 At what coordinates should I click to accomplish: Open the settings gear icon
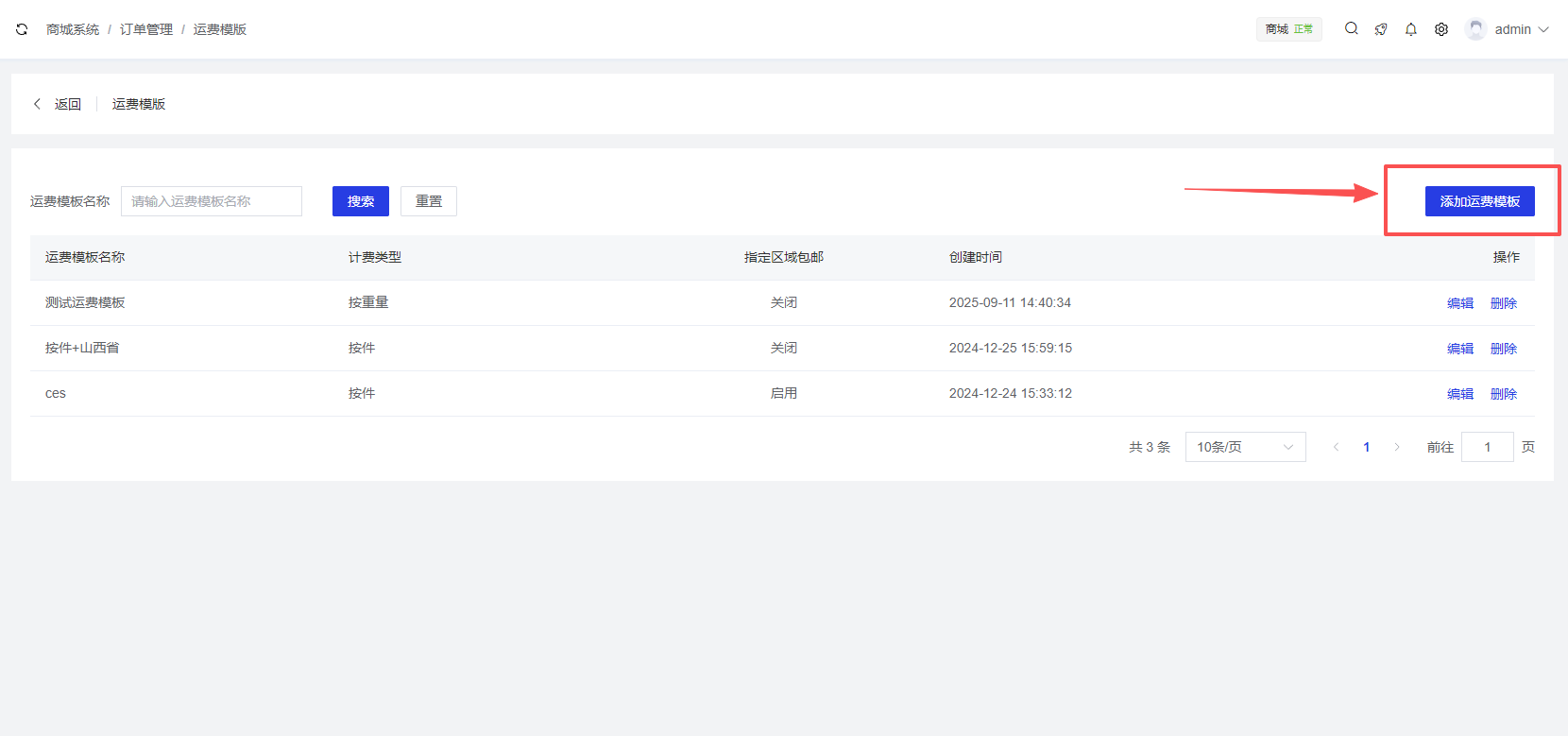coord(1441,29)
